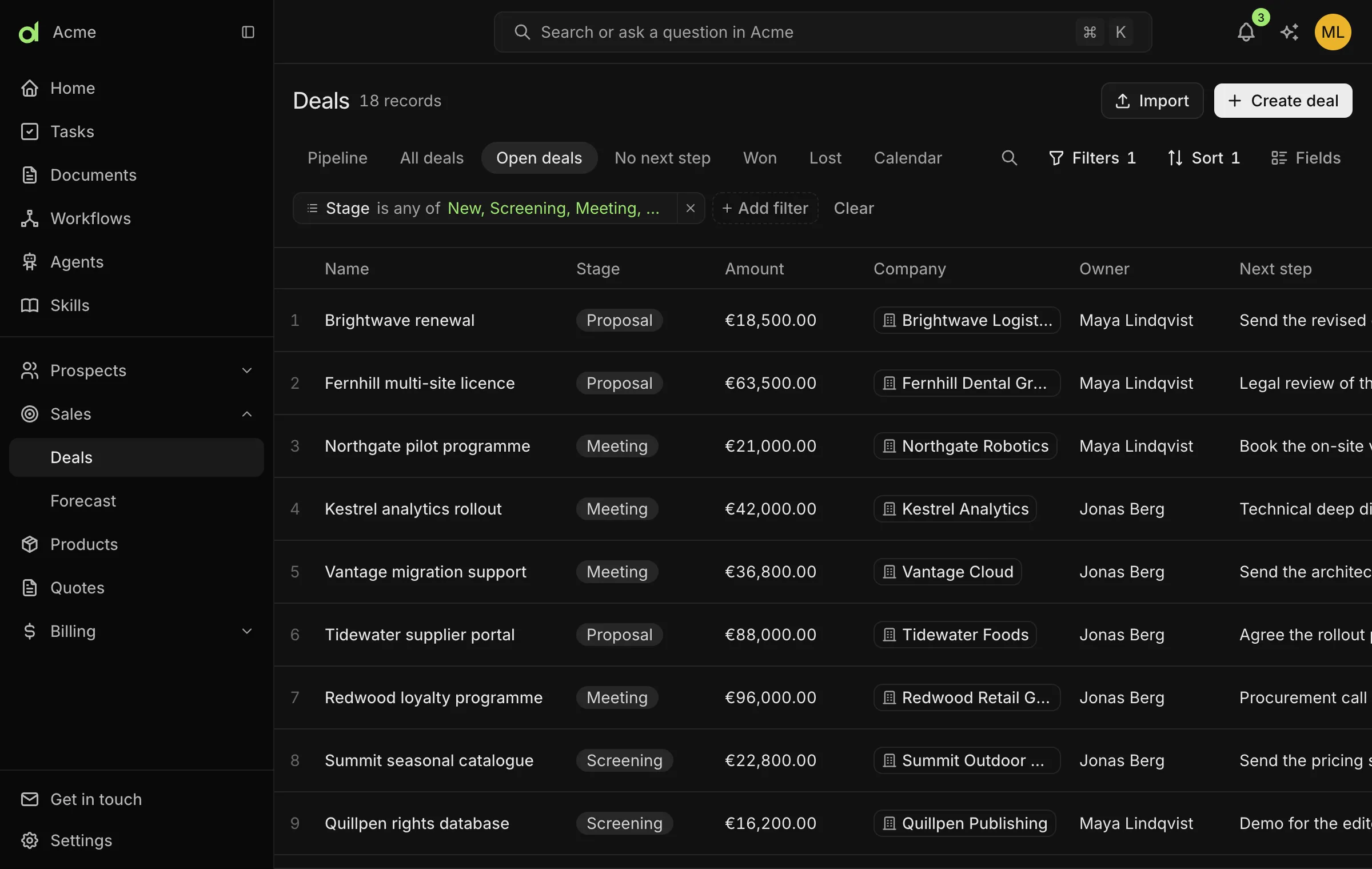Open Products in the sidebar
1372x869 pixels.
coord(137,544)
